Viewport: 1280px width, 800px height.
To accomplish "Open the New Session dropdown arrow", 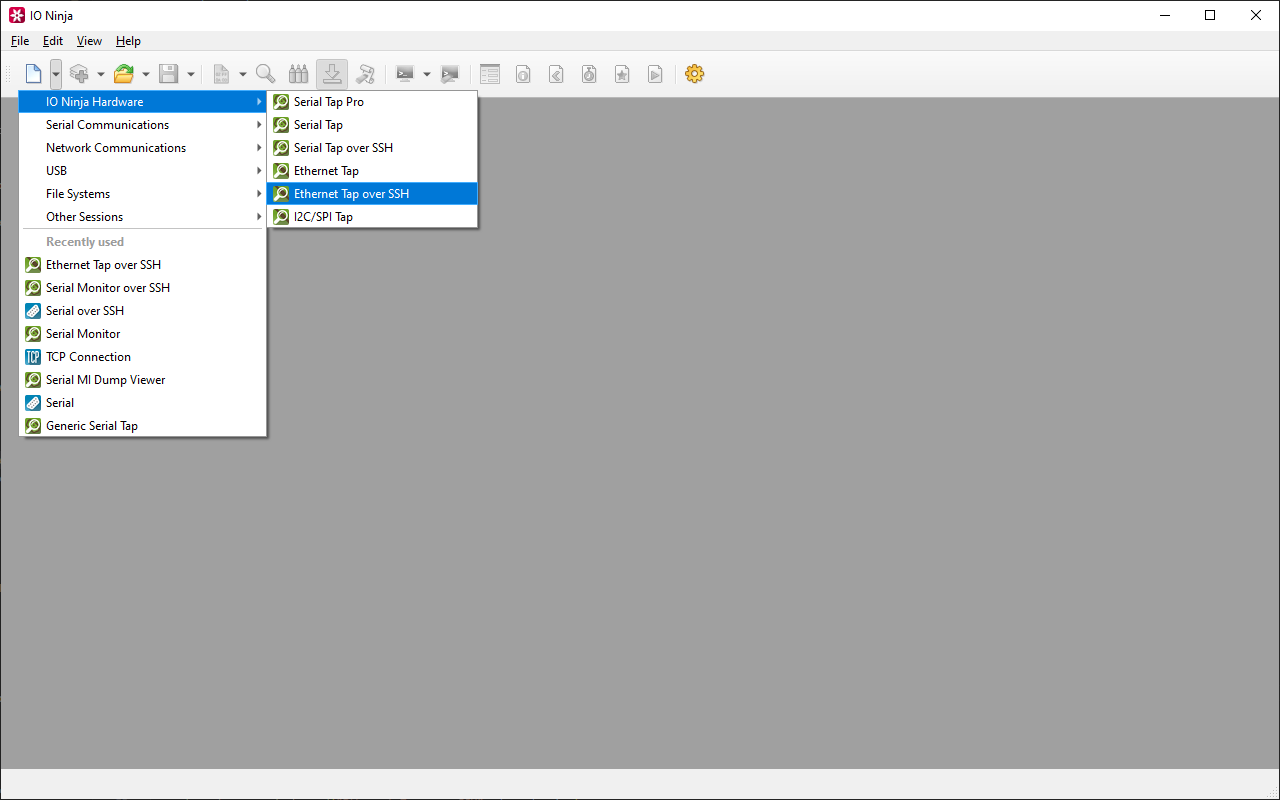I will 56,74.
